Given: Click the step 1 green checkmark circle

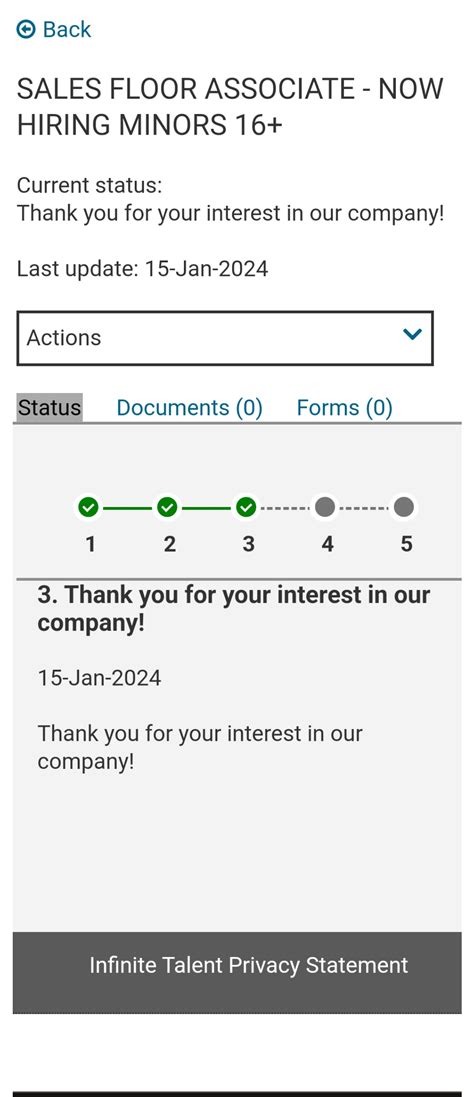Looking at the screenshot, I should pyautogui.click(x=88, y=507).
